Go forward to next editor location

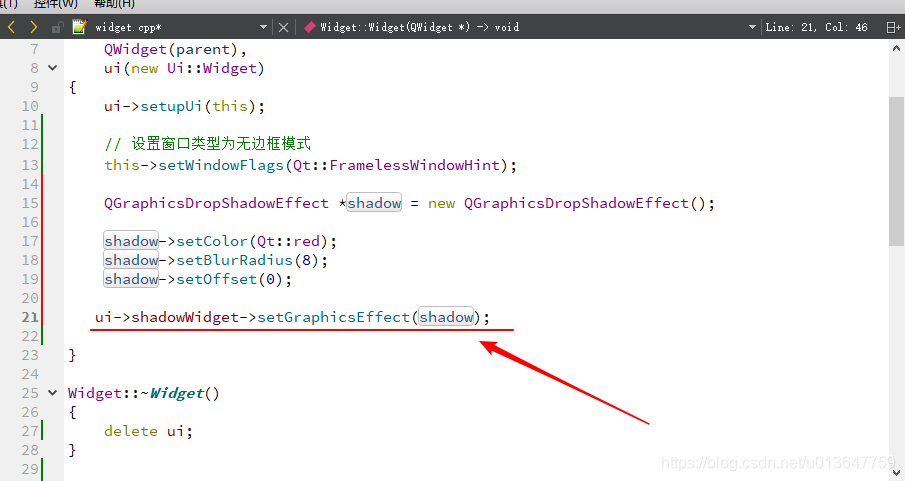pyautogui.click(x=33, y=27)
